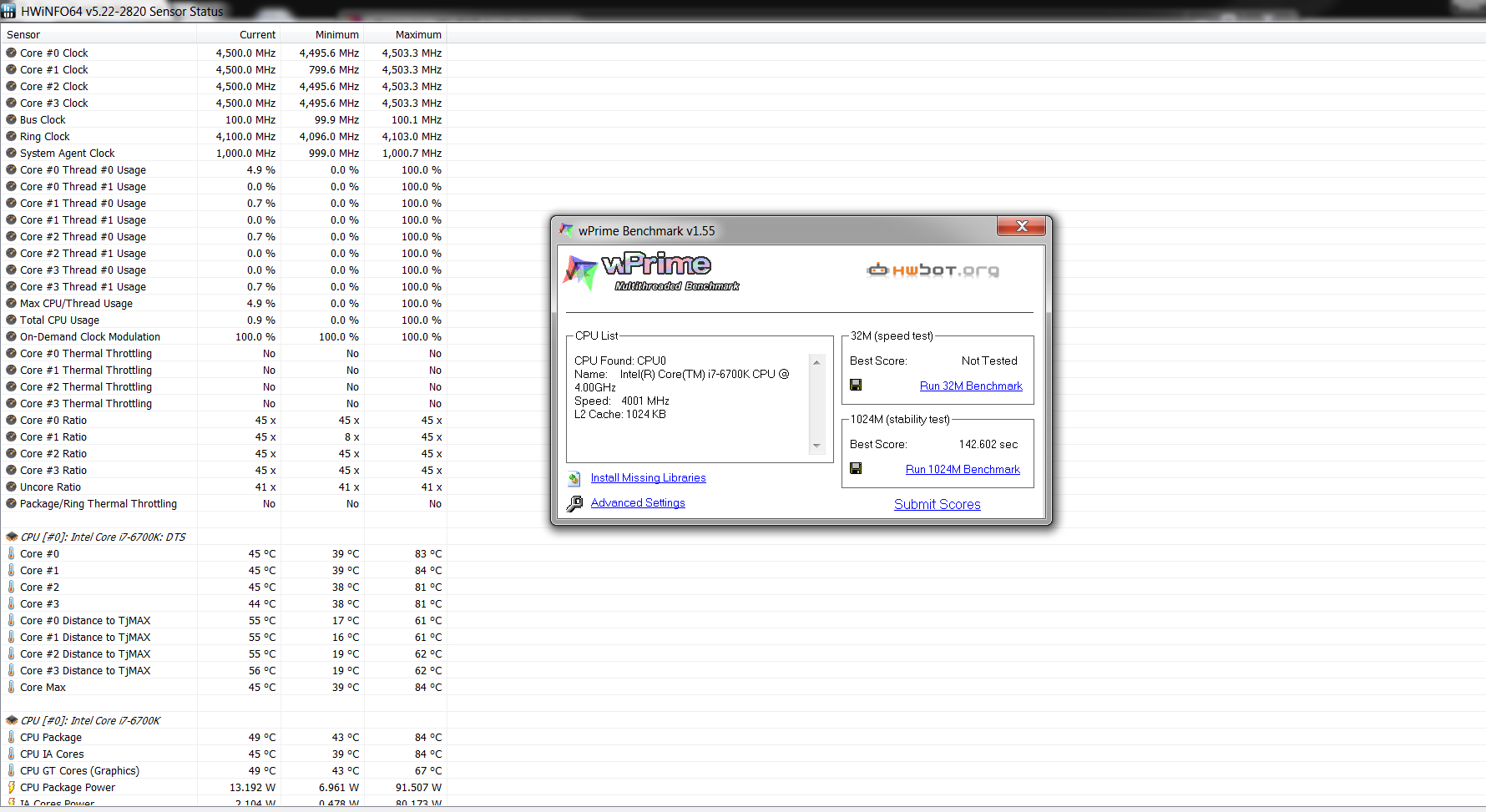The height and width of the screenshot is (812, 1486).
Task: Click the Uncore Ratio sensor icon
Action: pyautogui.click(x=12, y=487)
